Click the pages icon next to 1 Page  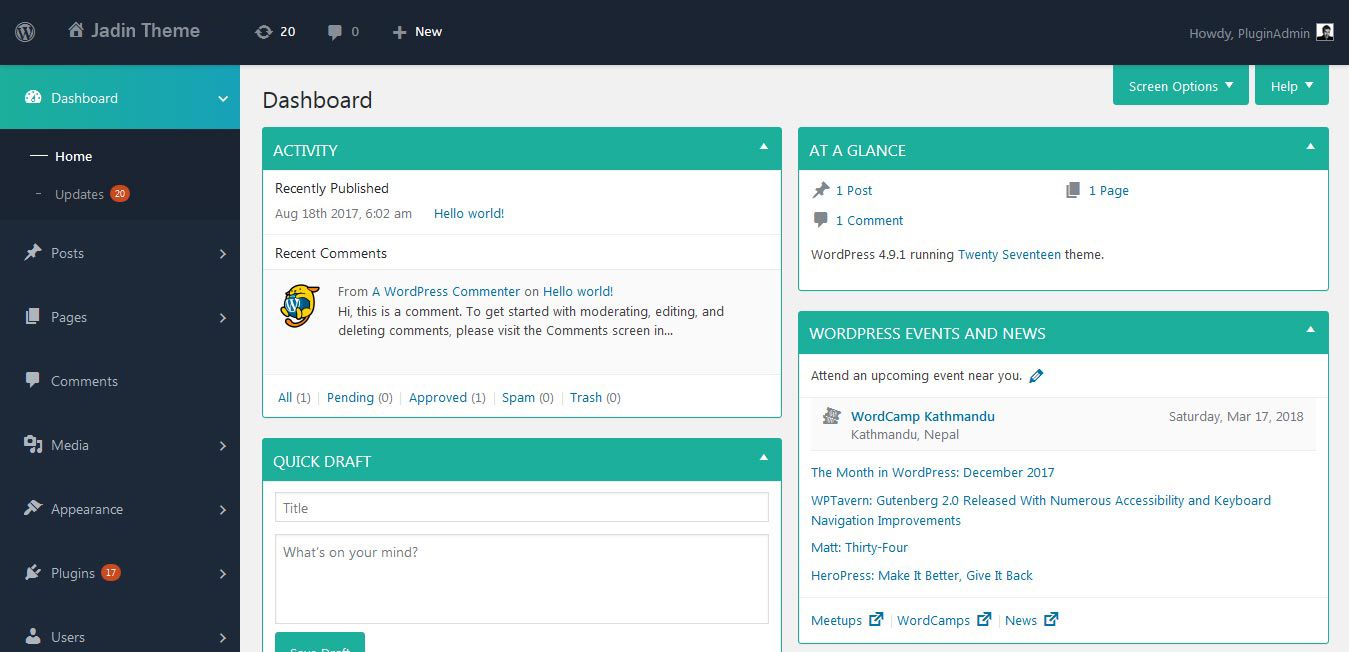coord(1073,190)
